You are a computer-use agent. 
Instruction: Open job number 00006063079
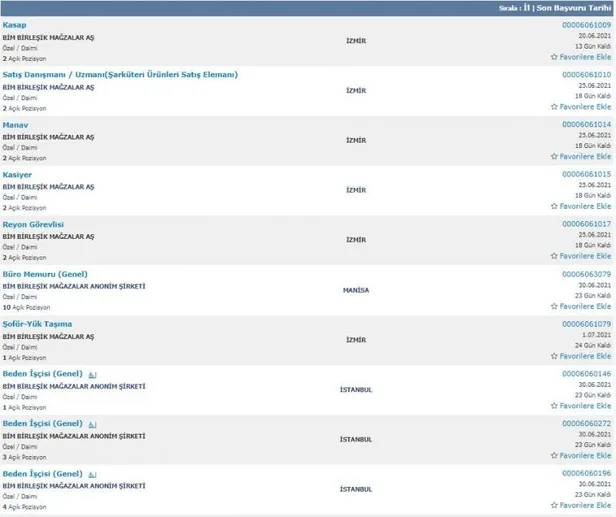tap(586, 273)
